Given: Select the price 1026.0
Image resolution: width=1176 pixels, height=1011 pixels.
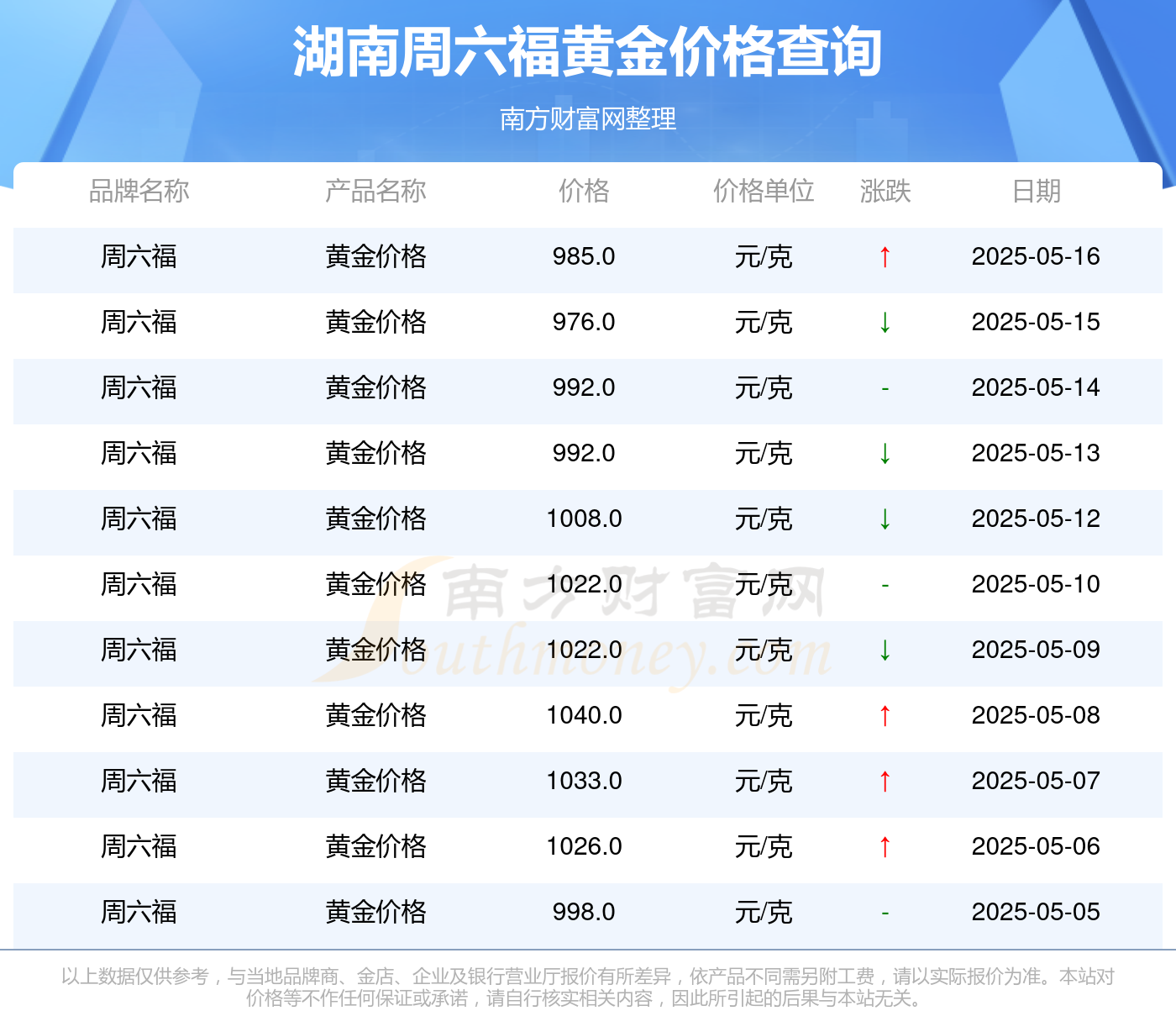Looking at the screenshot, I should pos(584,846).
